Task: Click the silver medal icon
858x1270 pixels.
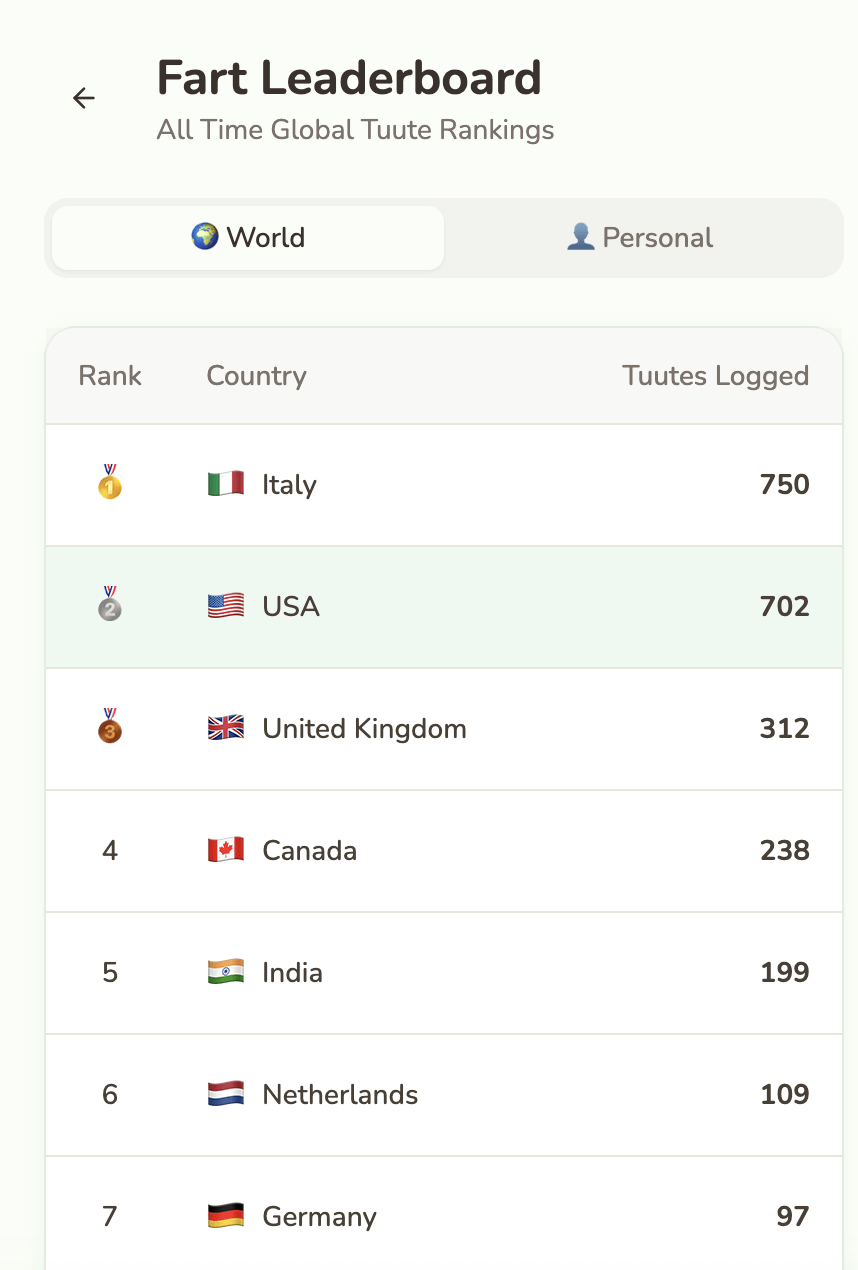Action: point(110,605)
